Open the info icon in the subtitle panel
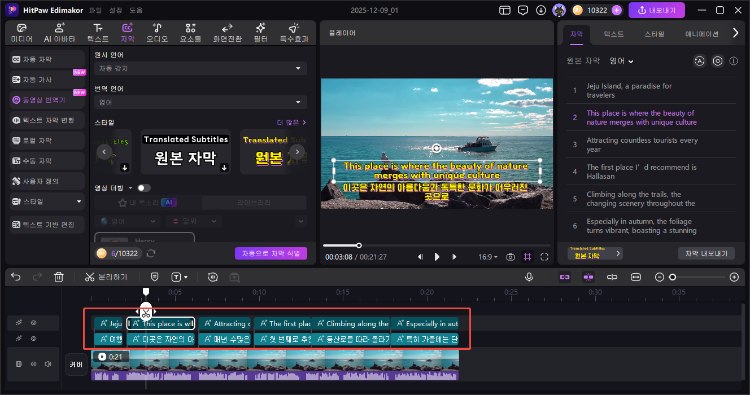The height and width of the screenshot is (395, 750). [733, 61]
